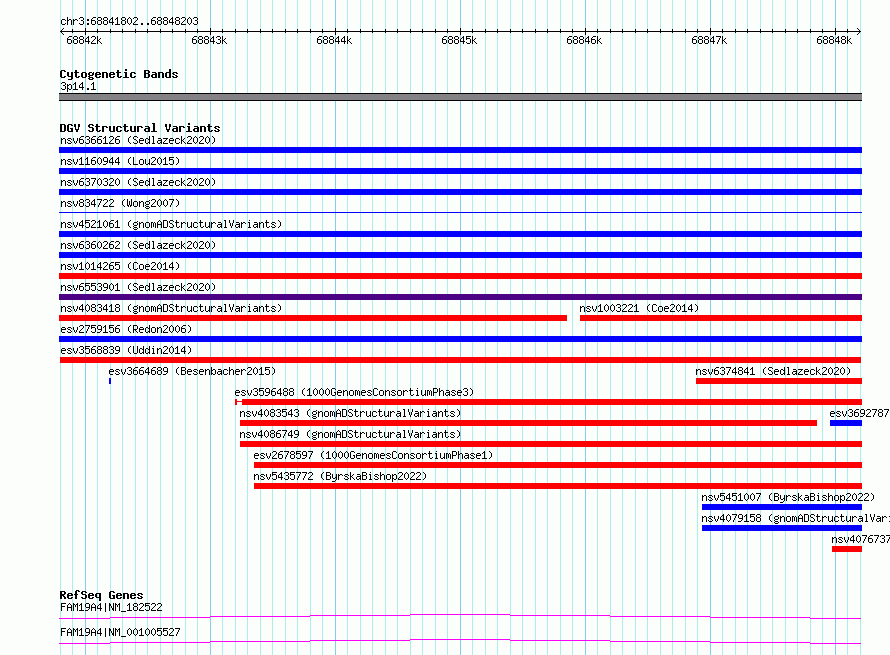The image size is (890, 655).
Task: Click nsv5435772 (ByrskaBishop2022) label
Action: (340, 476)
